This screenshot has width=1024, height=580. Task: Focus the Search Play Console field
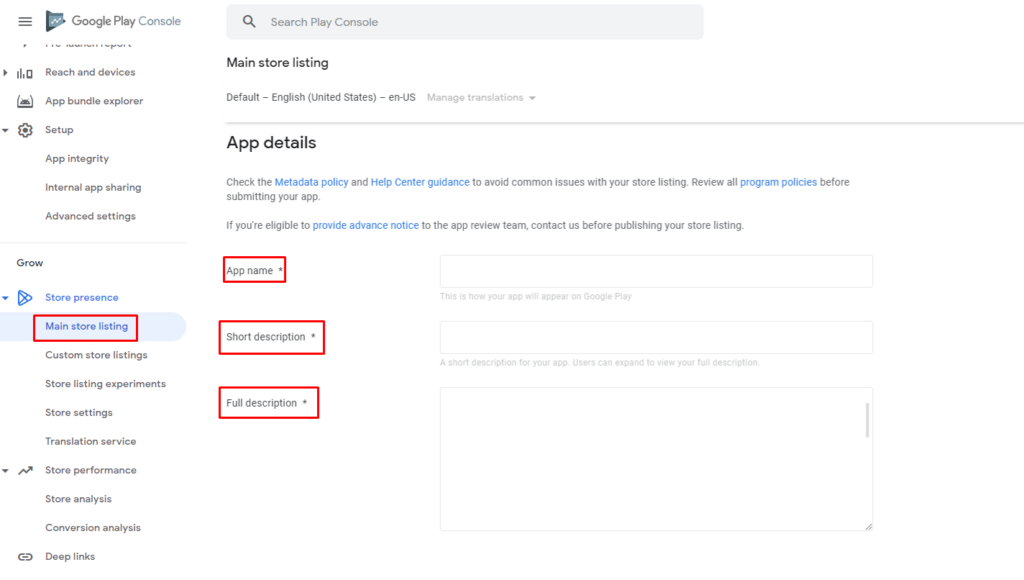click(465, 22)
